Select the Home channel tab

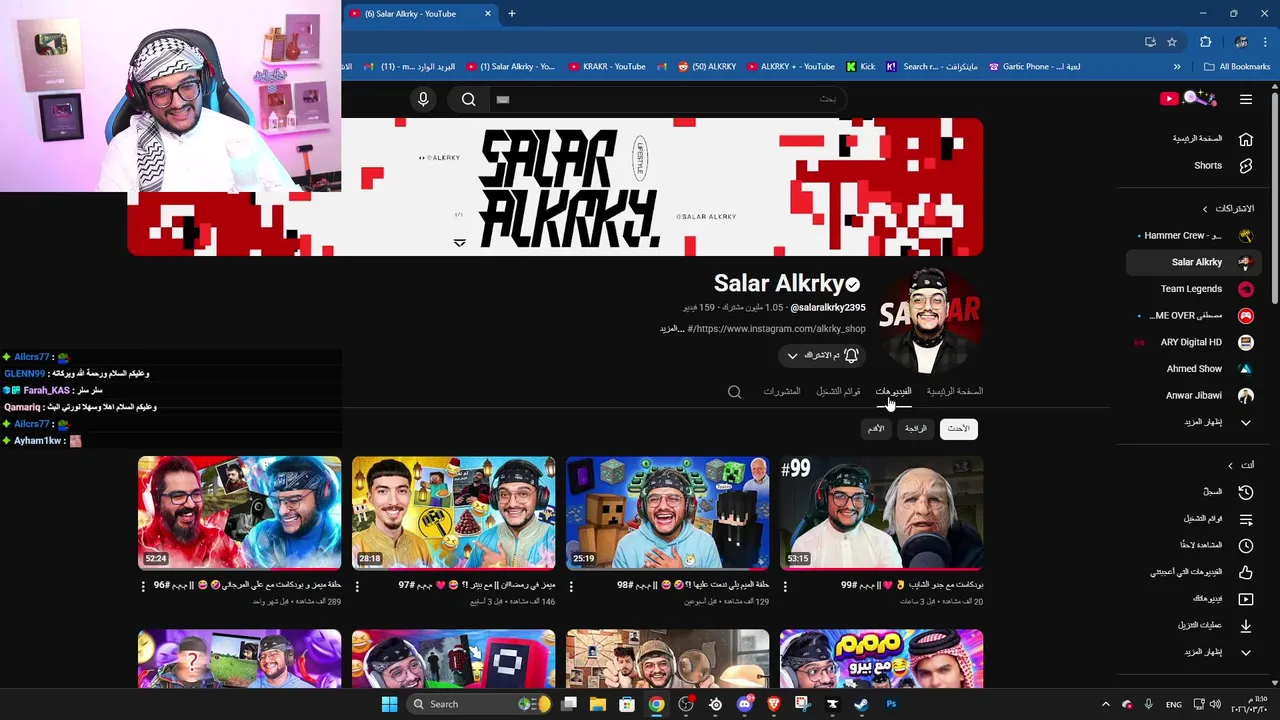click(x=955, y=391)
